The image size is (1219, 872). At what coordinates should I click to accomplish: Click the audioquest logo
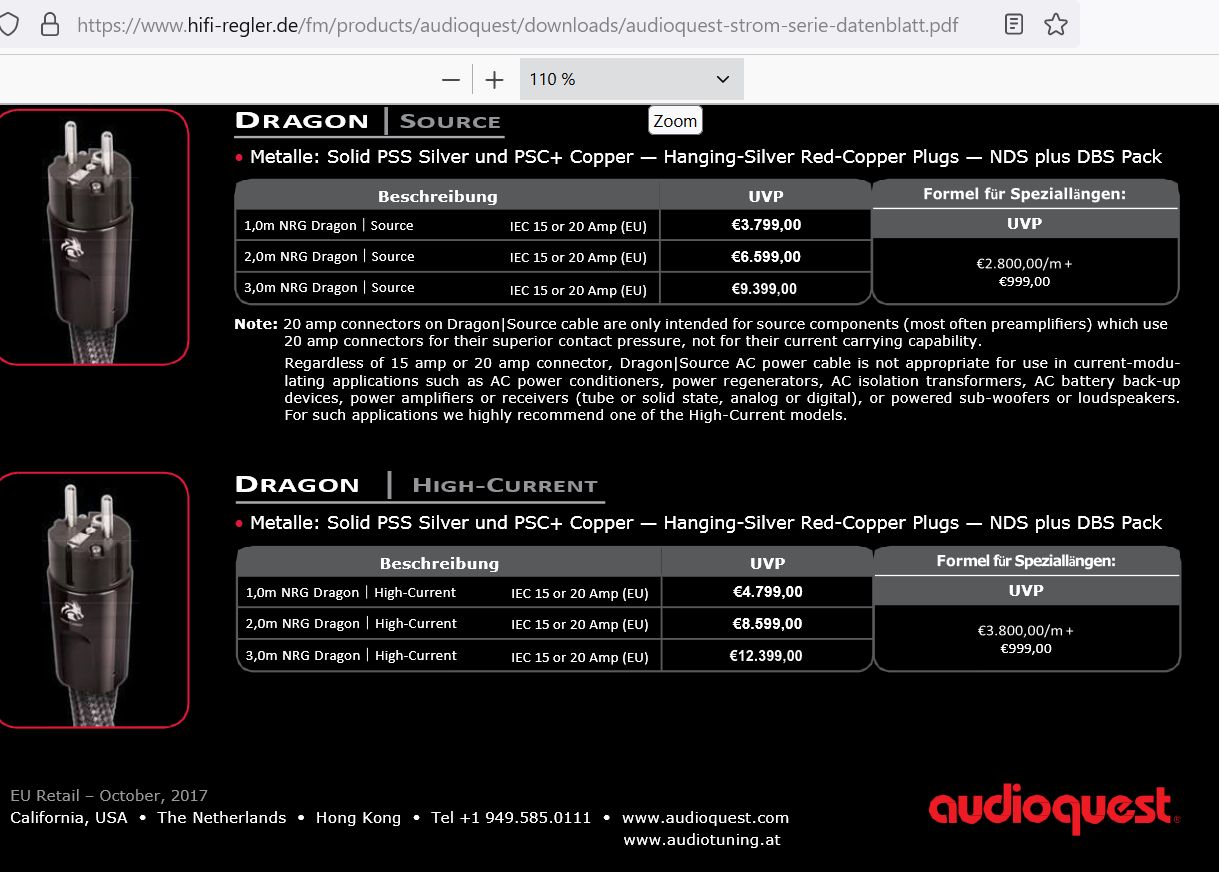click(x=1054, y=809)
